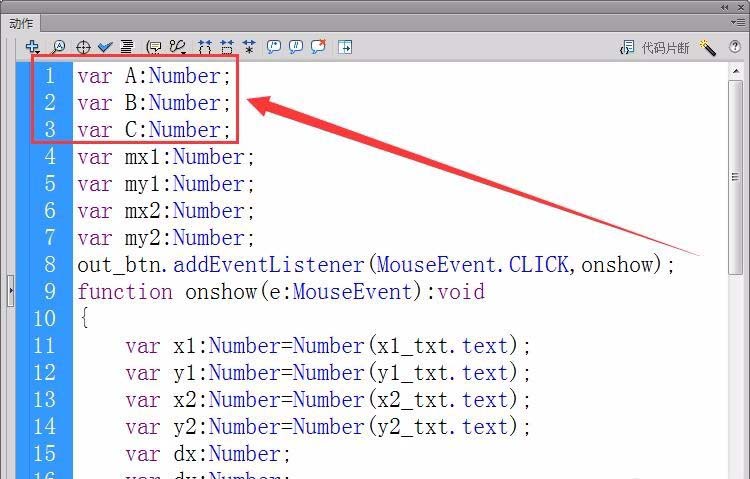Click 'y2_txt.text' on line 14
The image size is (750, 479).
point(442,427)
